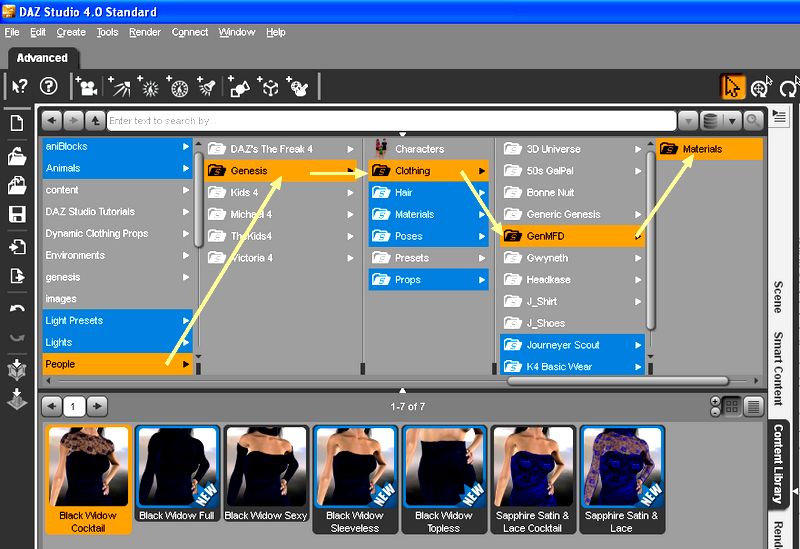This screenshot has height=549, width=800.
Task: Open the Render menu
Action: 145,32
